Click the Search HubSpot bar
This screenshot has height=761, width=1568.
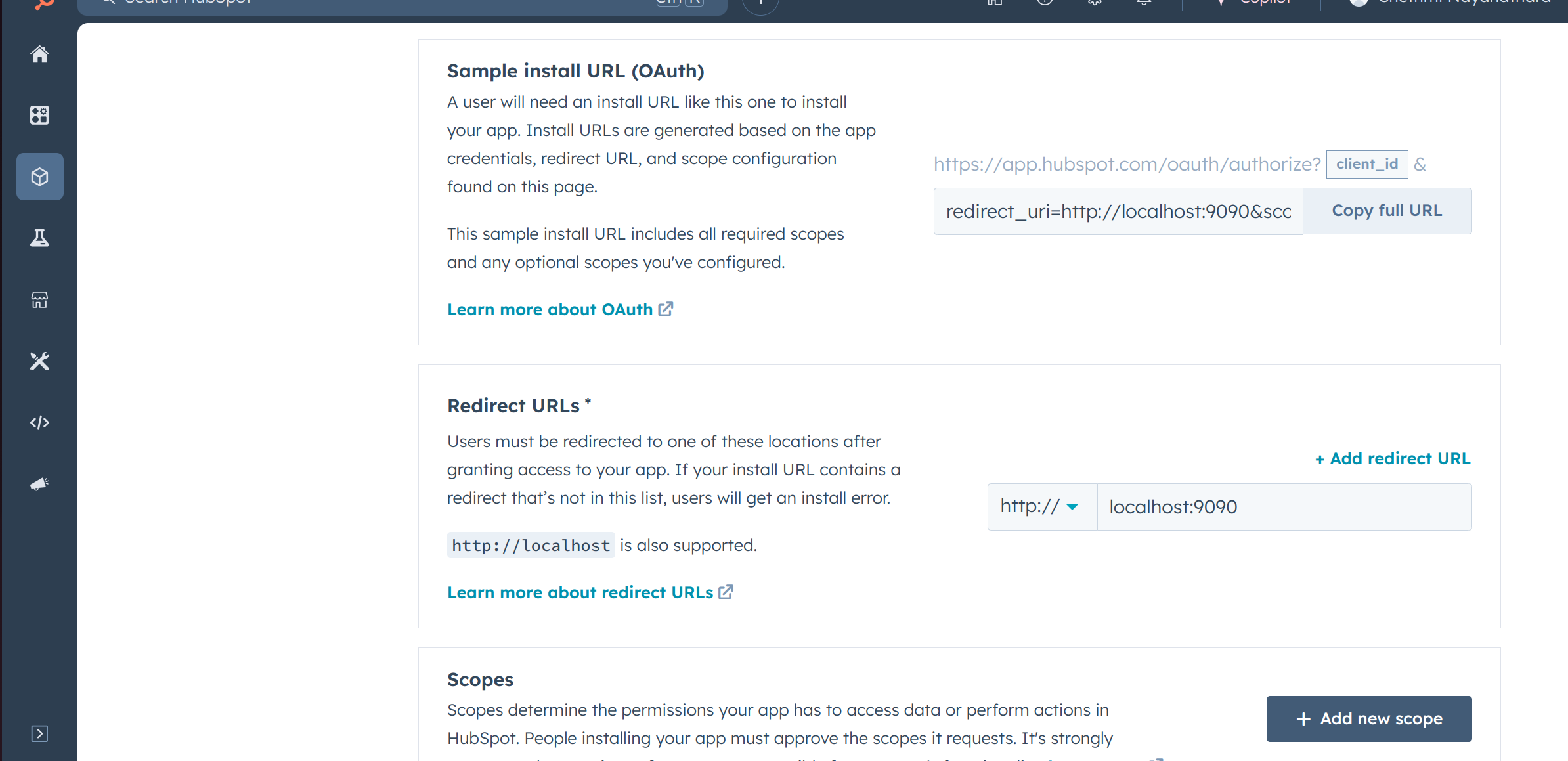coord(394,4)
